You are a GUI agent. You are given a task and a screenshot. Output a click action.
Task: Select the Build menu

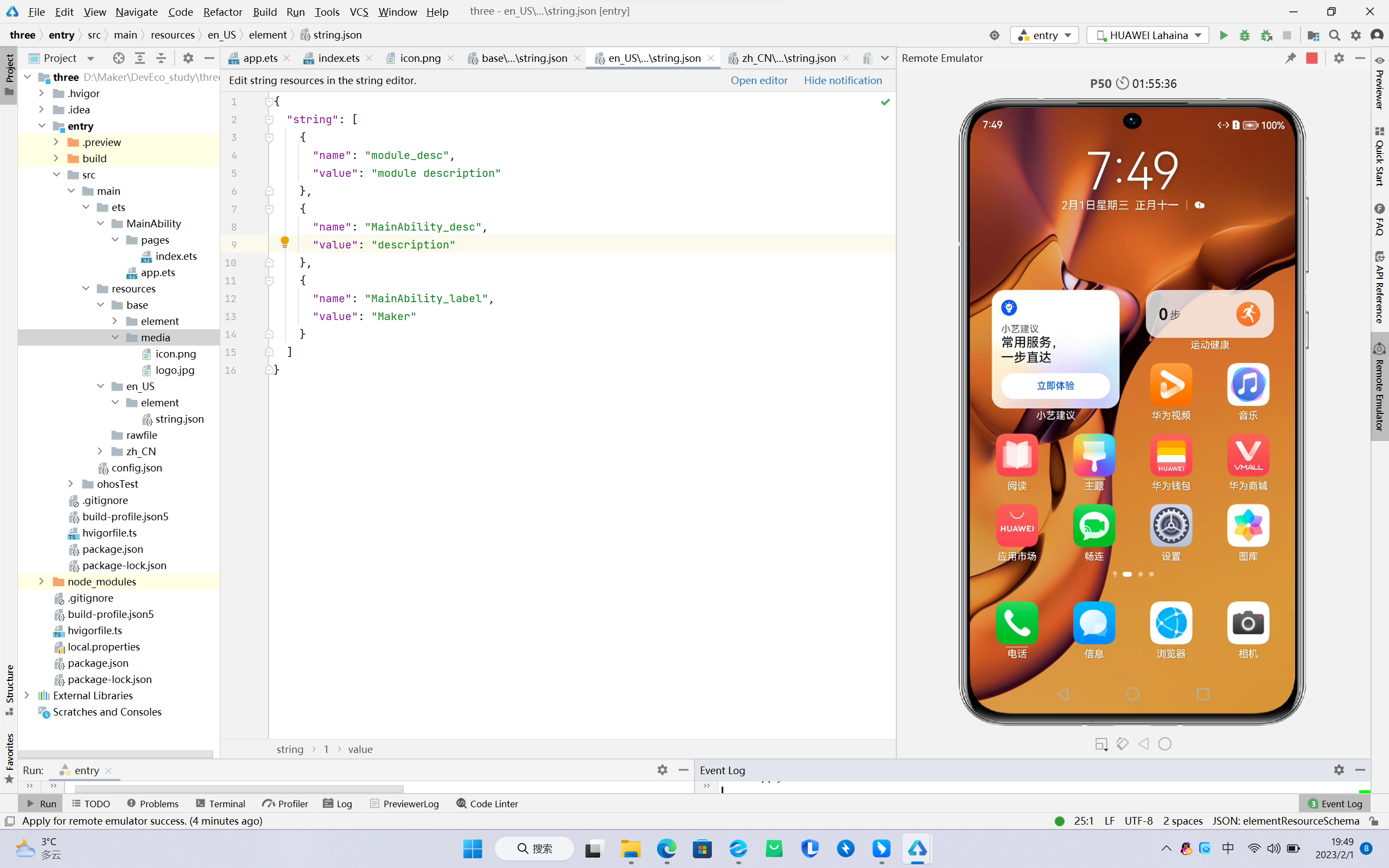[265, 11]
